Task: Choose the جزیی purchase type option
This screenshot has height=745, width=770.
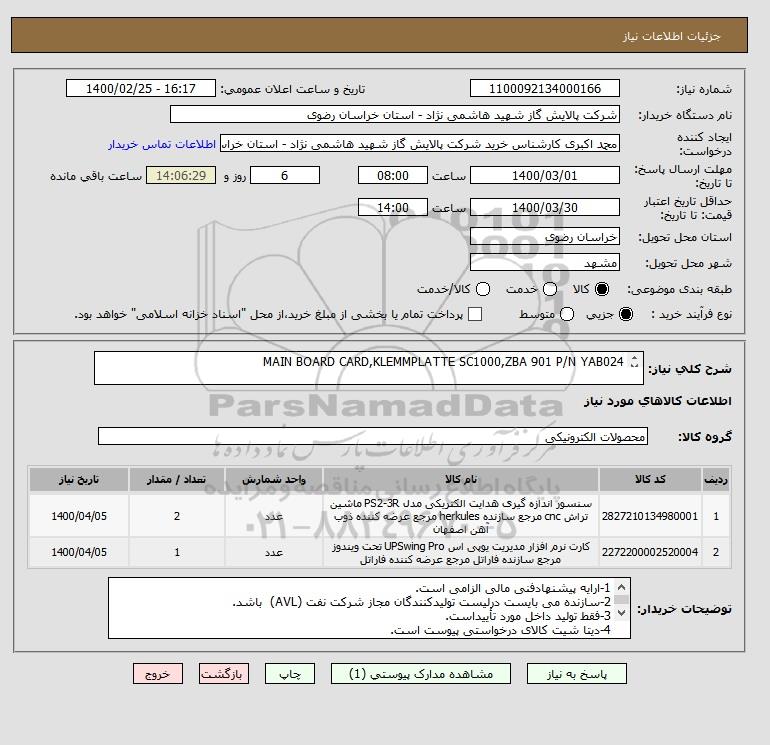Action: [626, 314]
